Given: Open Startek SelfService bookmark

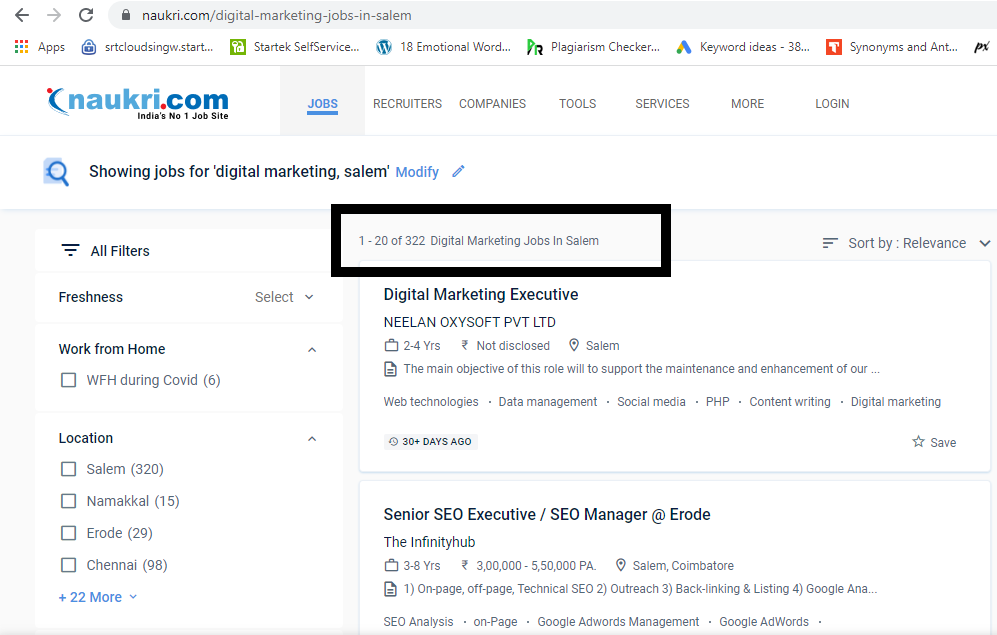Looking at the screenshot, I should tap(294, 46).
